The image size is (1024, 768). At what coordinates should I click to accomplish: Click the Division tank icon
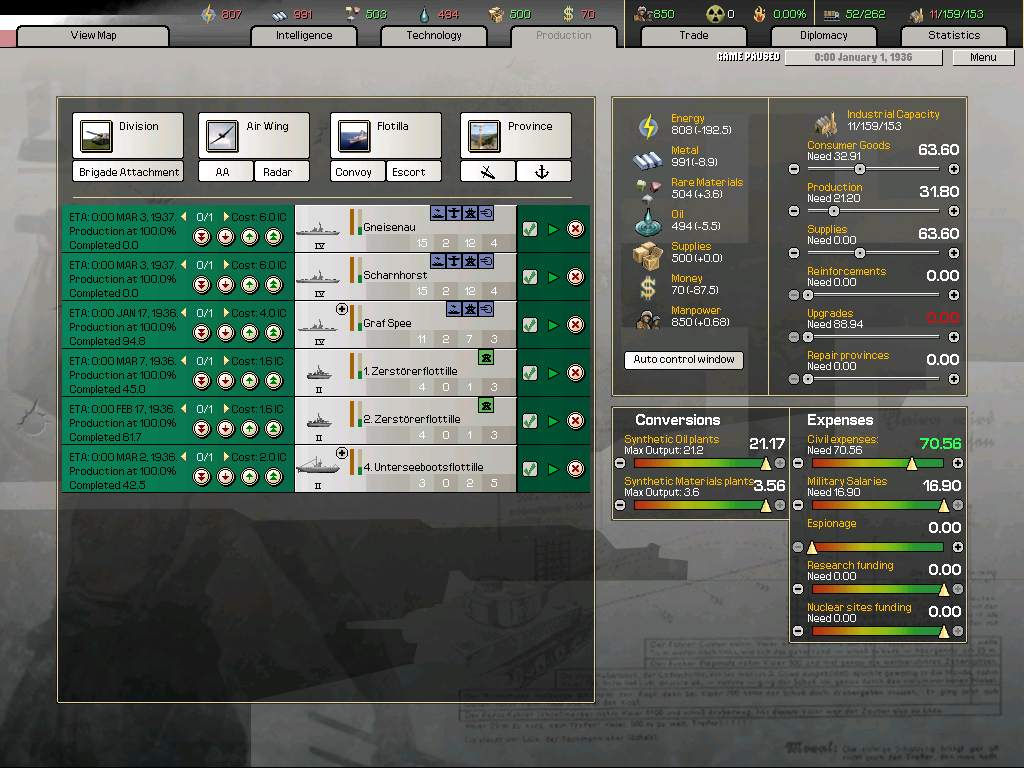(x=96, y=136)
